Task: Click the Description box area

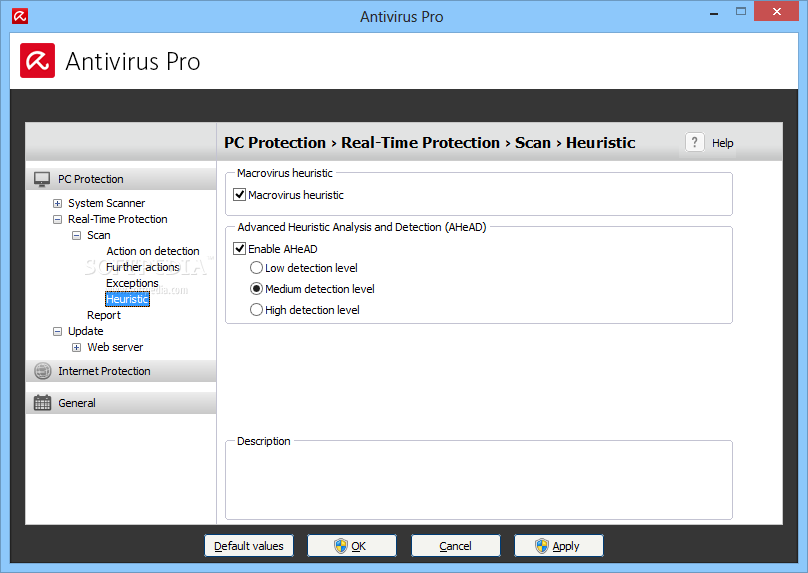Action: tap(479, 482)
